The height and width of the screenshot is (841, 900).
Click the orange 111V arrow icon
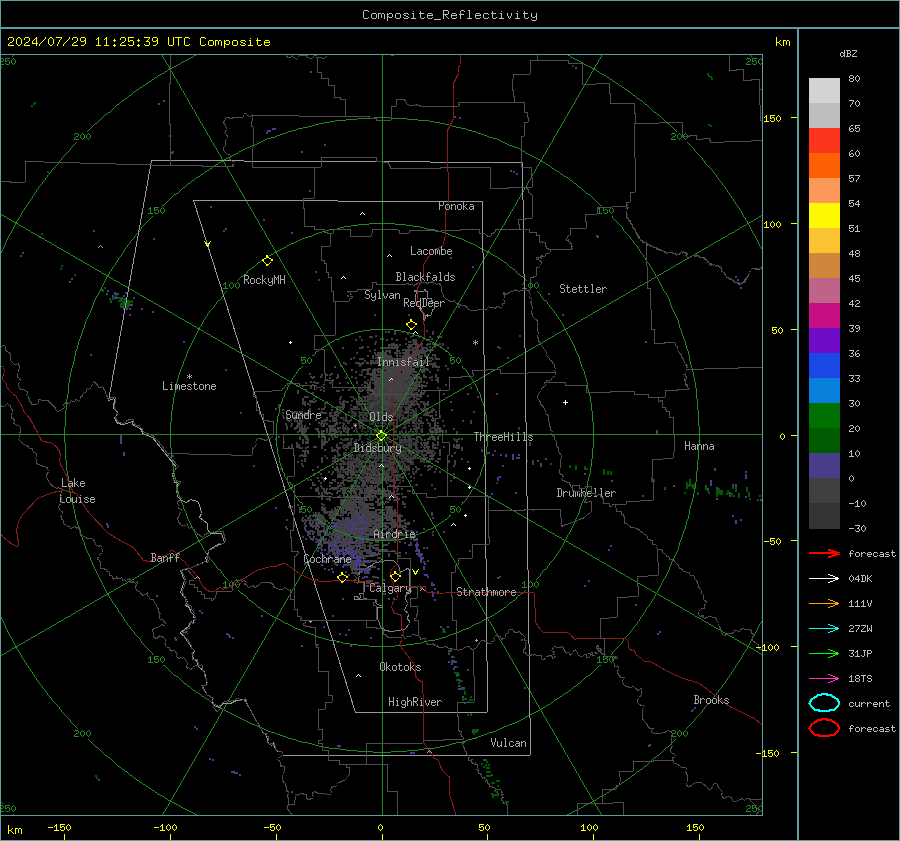point(824,603)
